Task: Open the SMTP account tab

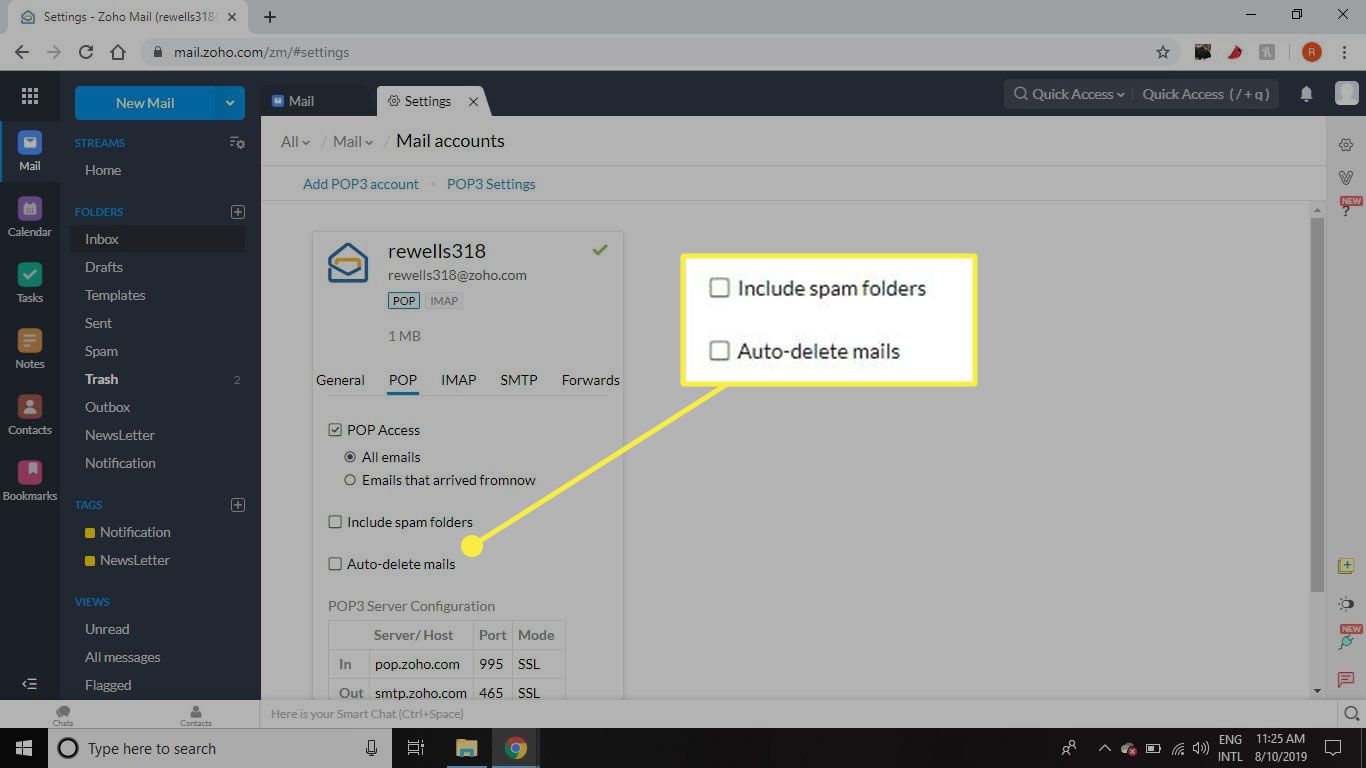Action: click(519, 380)
